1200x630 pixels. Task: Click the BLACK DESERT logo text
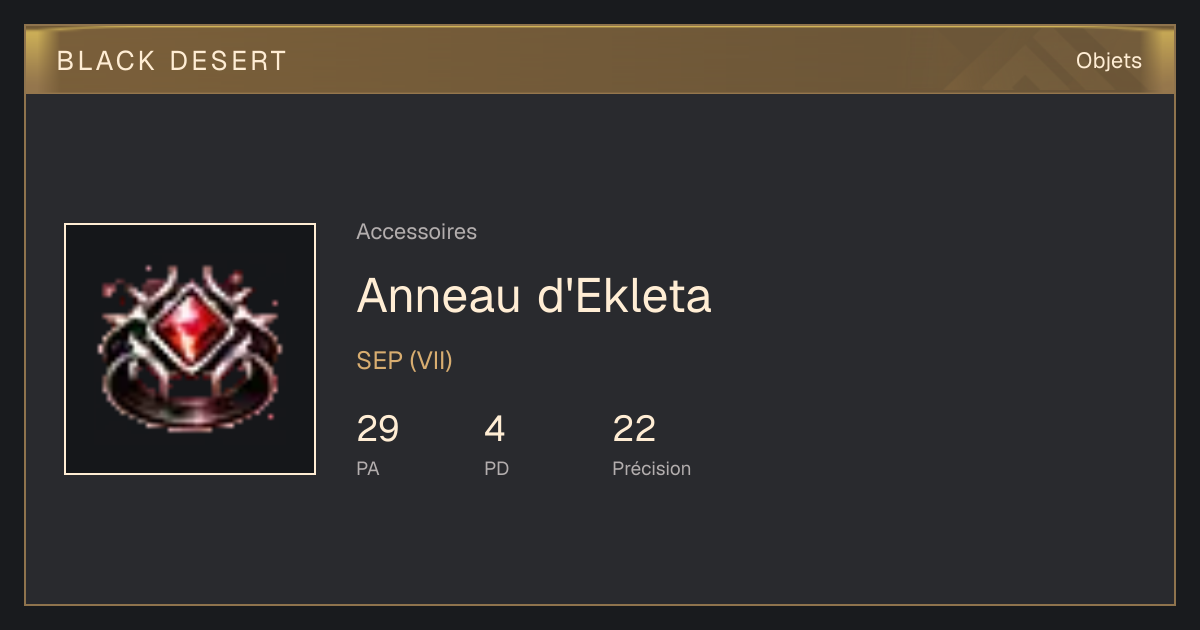click(172, 61)
